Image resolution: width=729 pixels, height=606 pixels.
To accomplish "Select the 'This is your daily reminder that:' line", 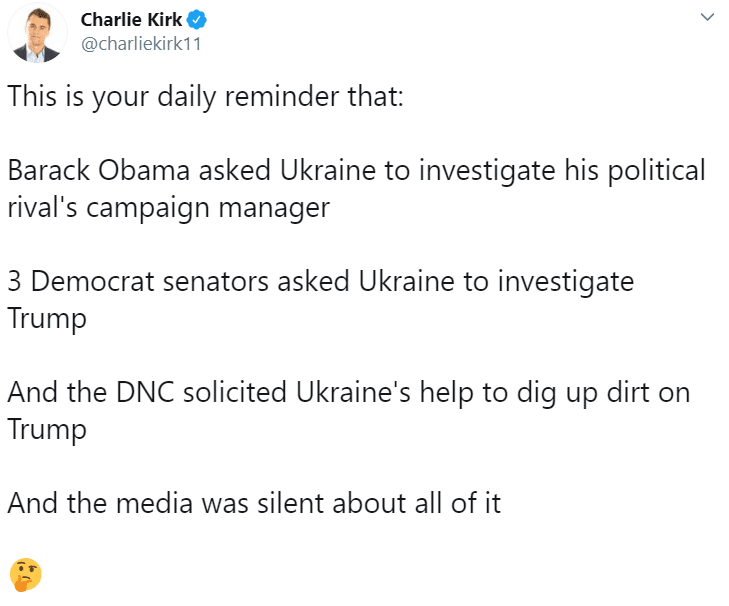I will pos(205,97).
